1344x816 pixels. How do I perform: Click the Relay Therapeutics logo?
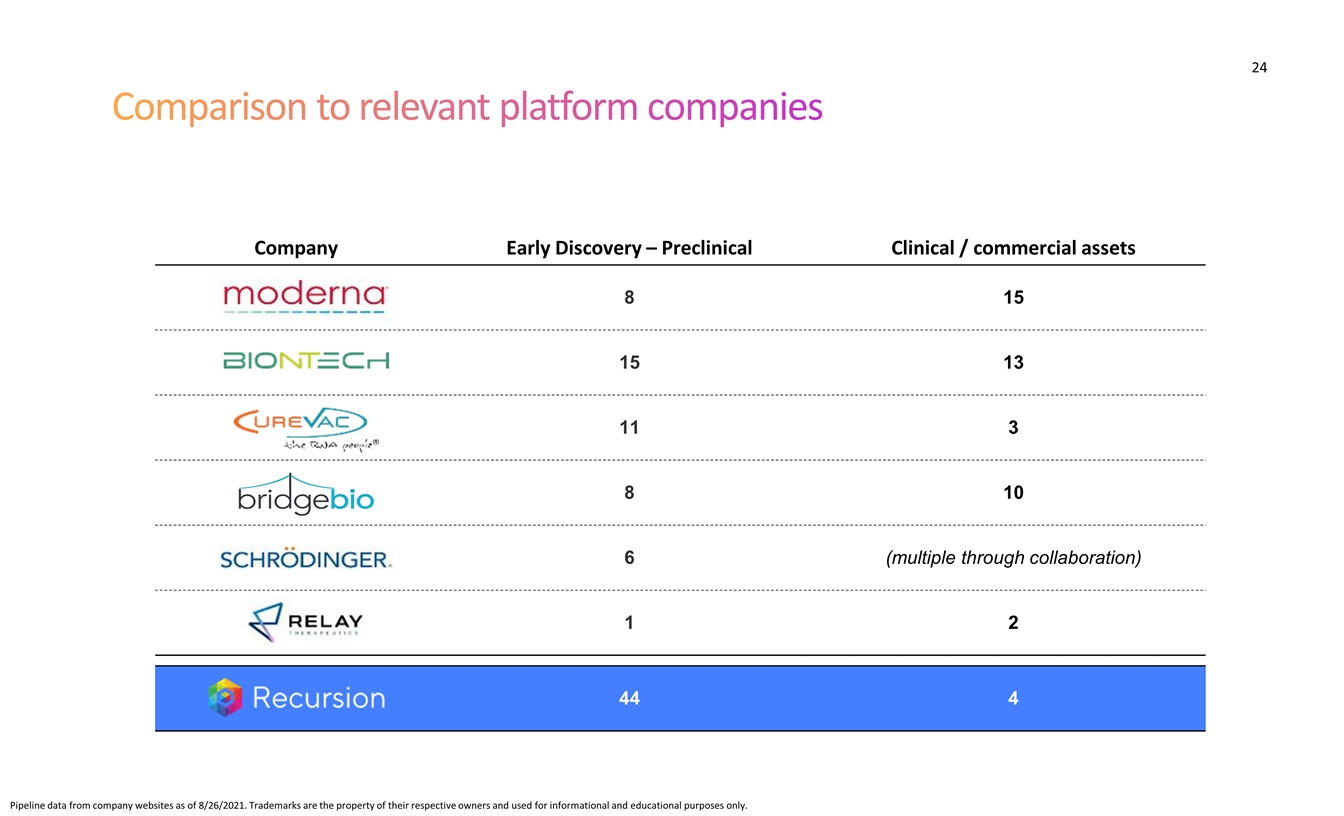click(x=306, y=623)
